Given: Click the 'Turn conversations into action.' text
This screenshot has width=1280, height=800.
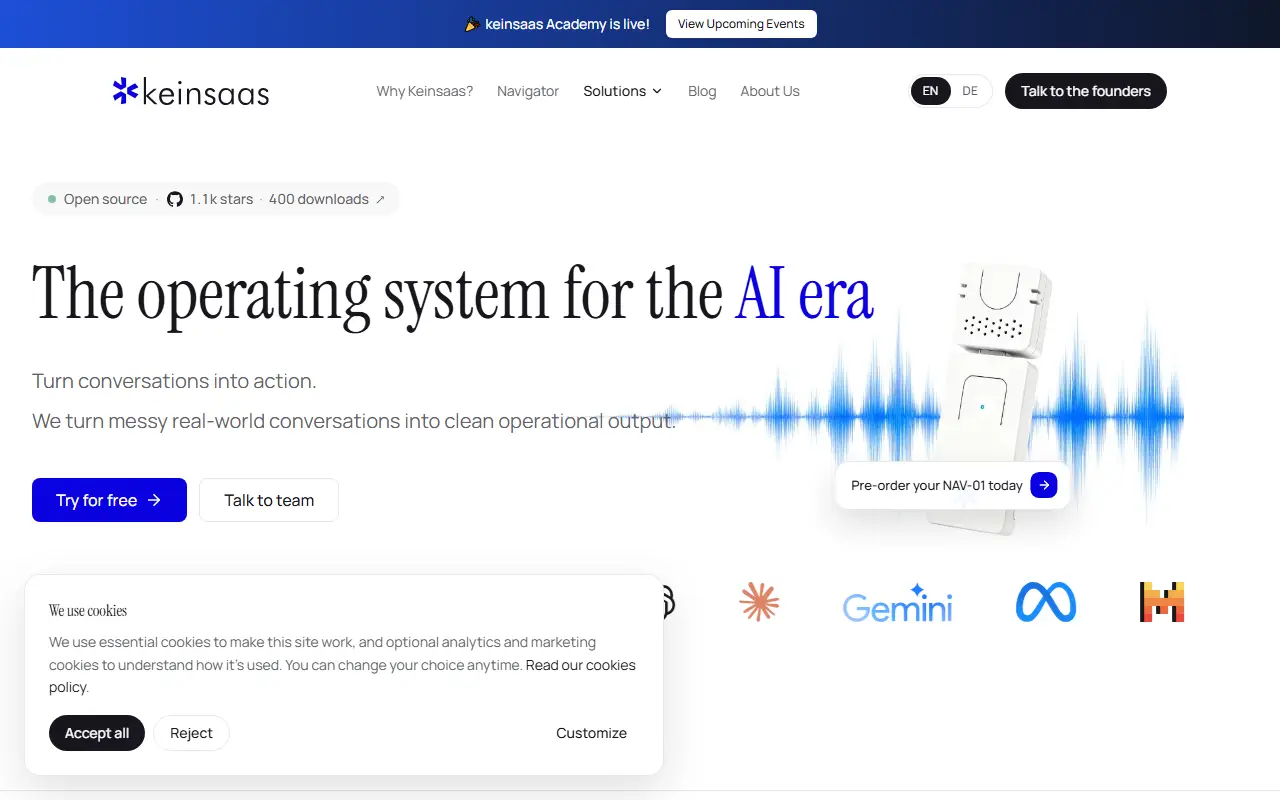Looking at the screenshot, I should pyautogui.click(x=174, y=381).
